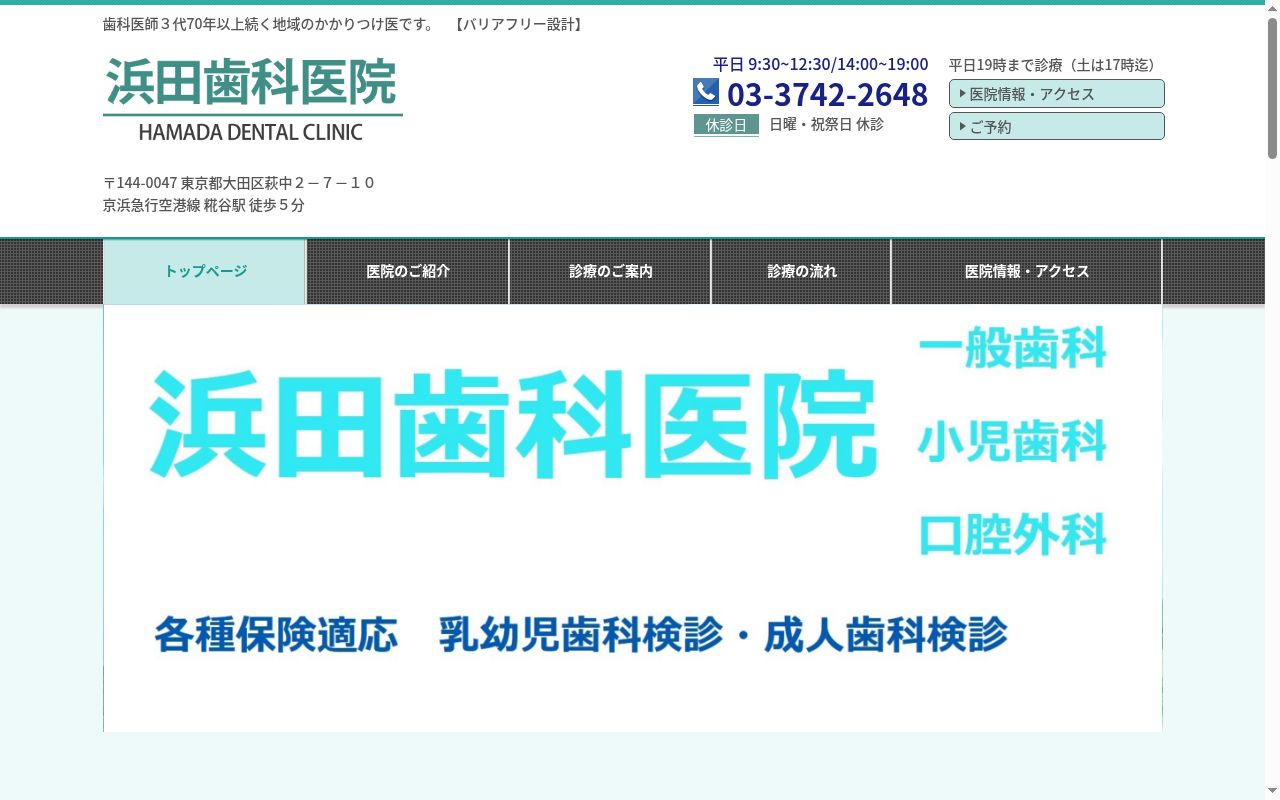The image size is (1280, 800).
Task: Click the 休診日 label badge
Action: [x=726, y=125]
